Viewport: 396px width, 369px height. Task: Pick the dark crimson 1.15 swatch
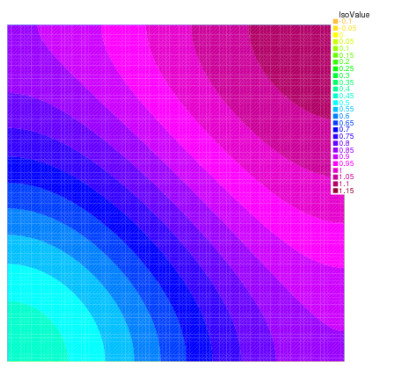tap(335, 191)
